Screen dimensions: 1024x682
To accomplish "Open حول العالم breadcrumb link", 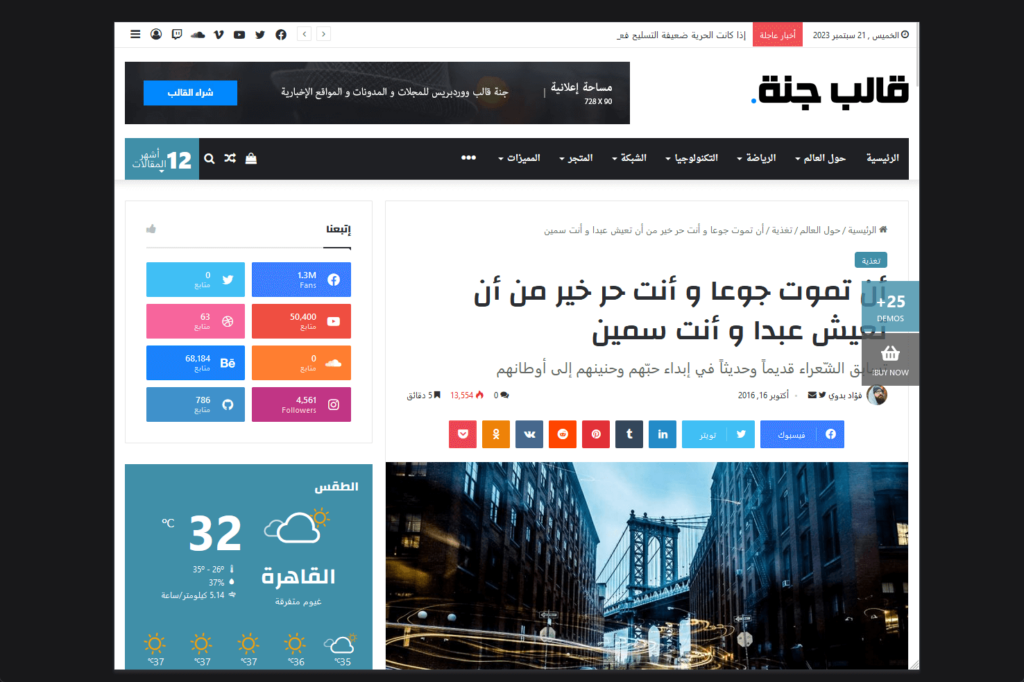I will coord(820,230).
